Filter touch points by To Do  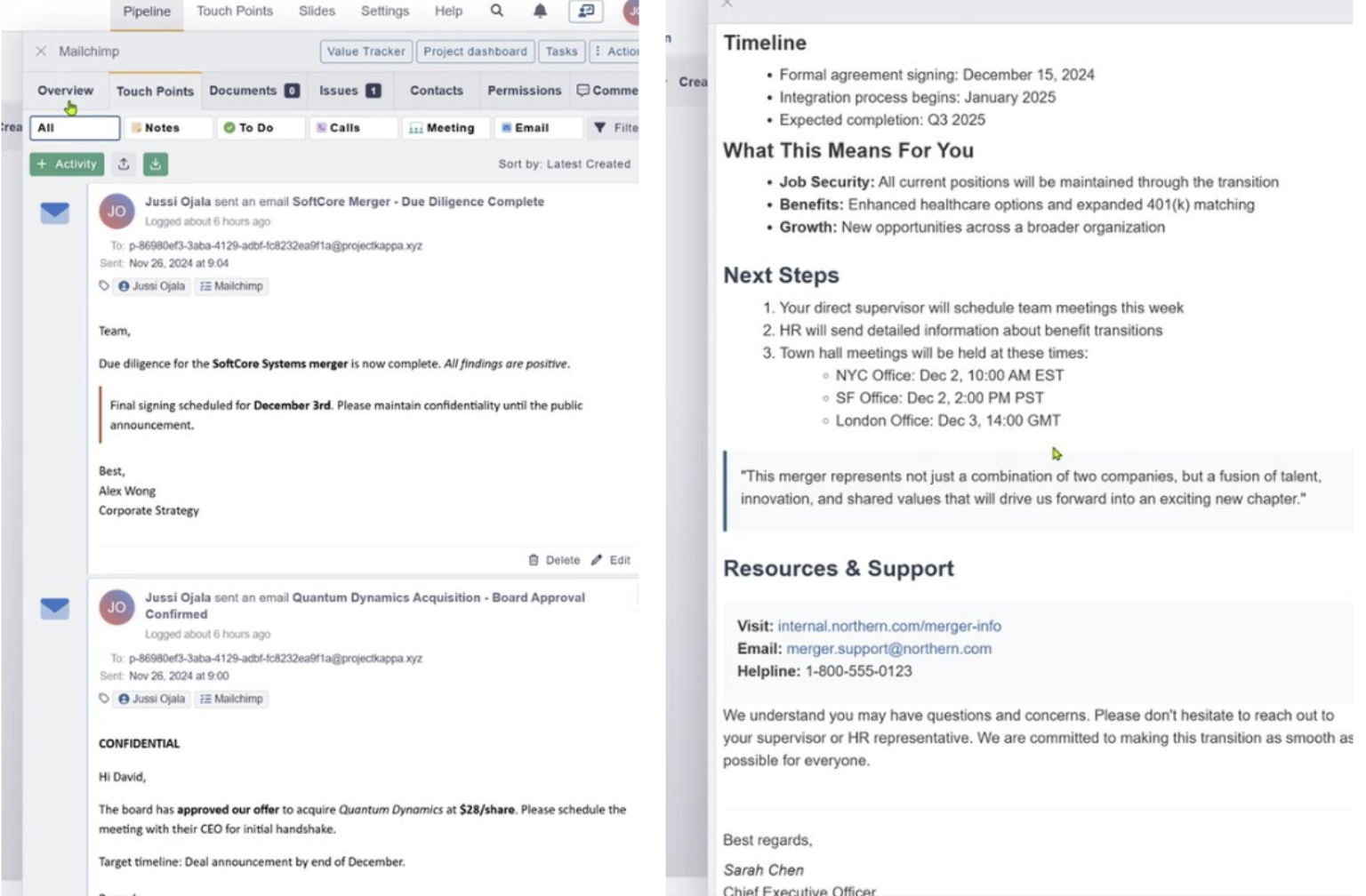pyautogui.click(x=261, y=128)
